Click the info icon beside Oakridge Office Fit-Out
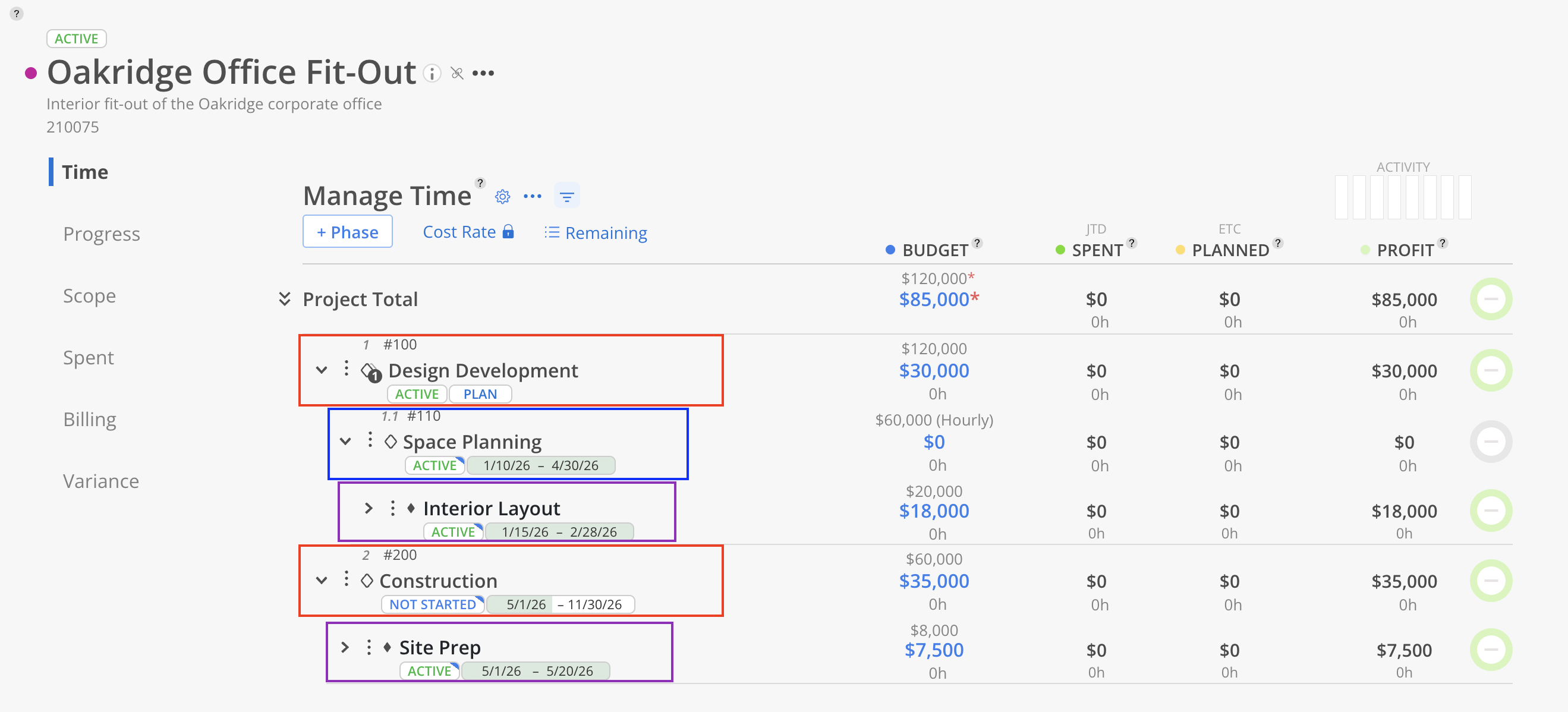1568x712 pixels. (432, 74)
